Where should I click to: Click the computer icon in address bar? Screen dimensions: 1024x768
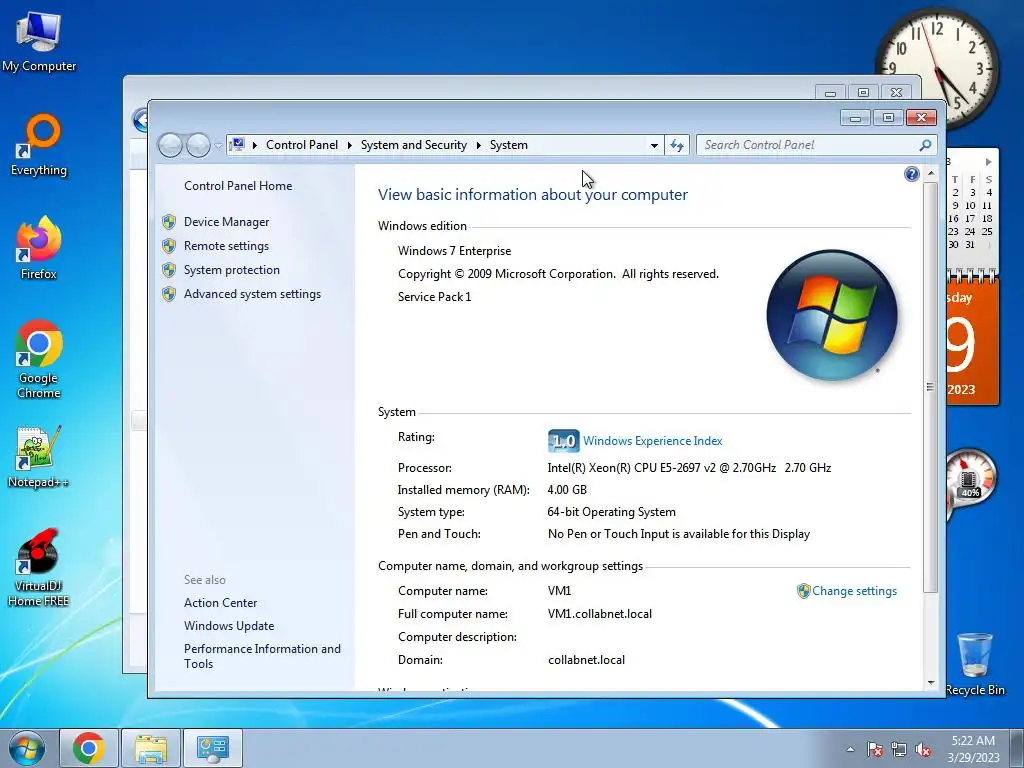(238, 144)
